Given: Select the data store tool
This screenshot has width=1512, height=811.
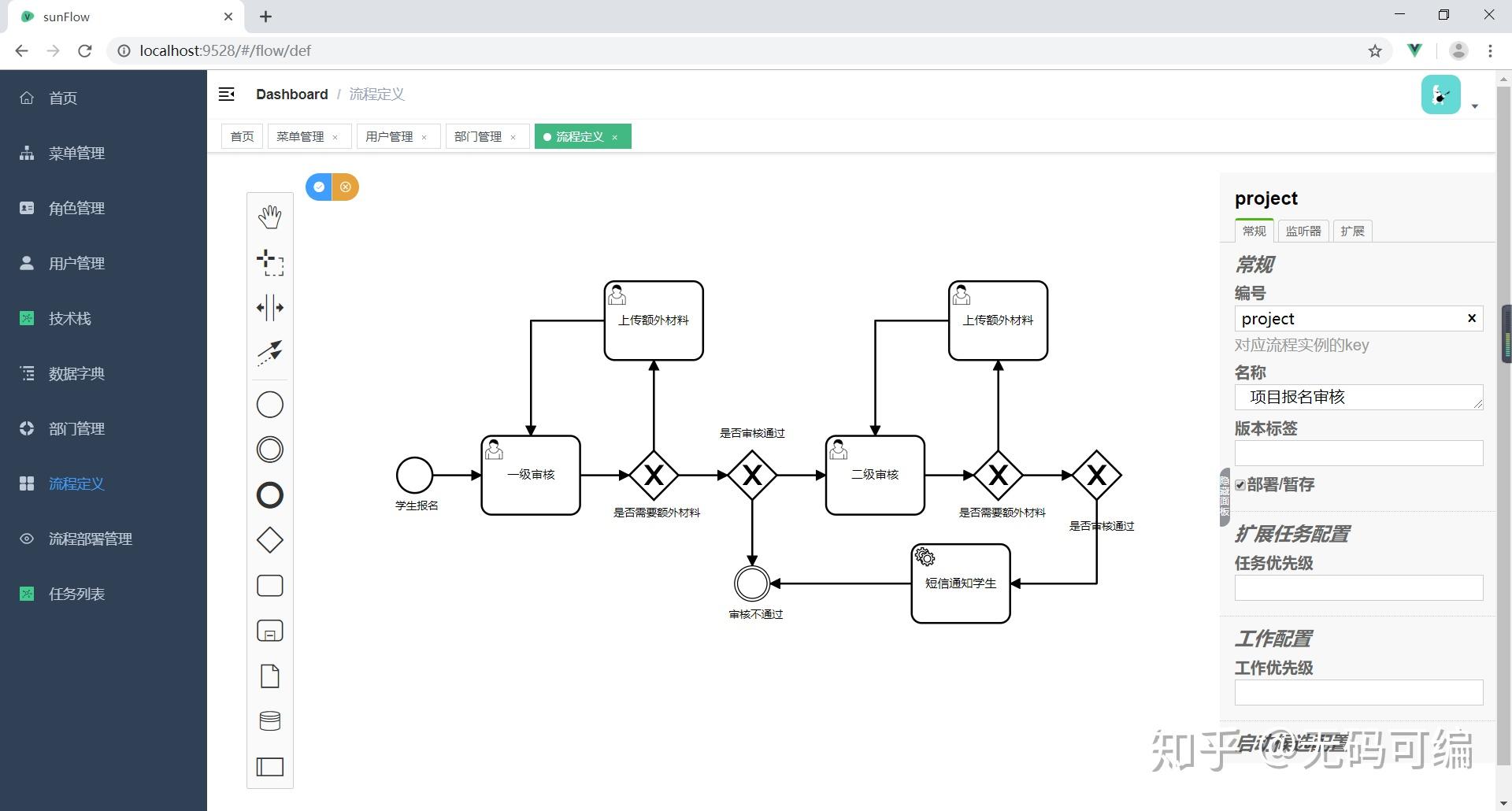Looking at the screenshot, I should coord(270,720).
